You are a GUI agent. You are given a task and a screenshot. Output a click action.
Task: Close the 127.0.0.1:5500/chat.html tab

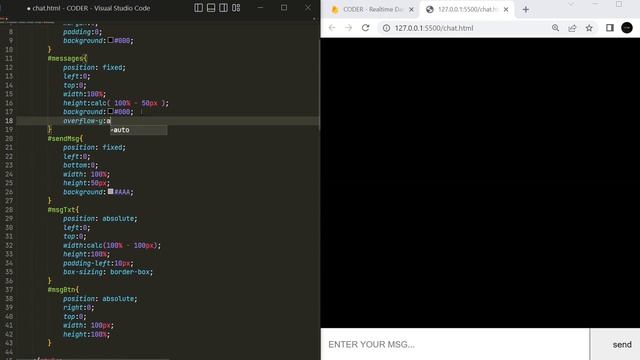click(506, 9)
